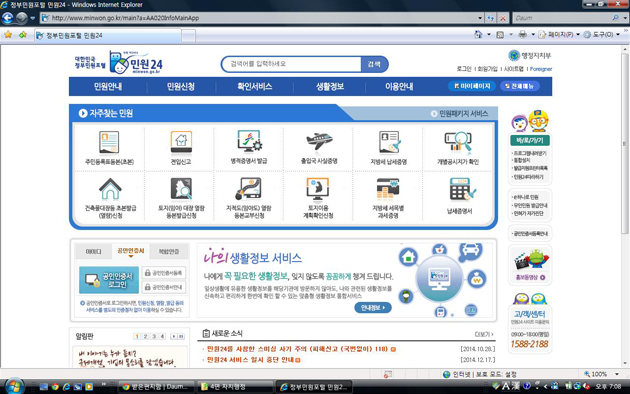
Task: Go back with the browser back arrow
Action: click(8, 18)
